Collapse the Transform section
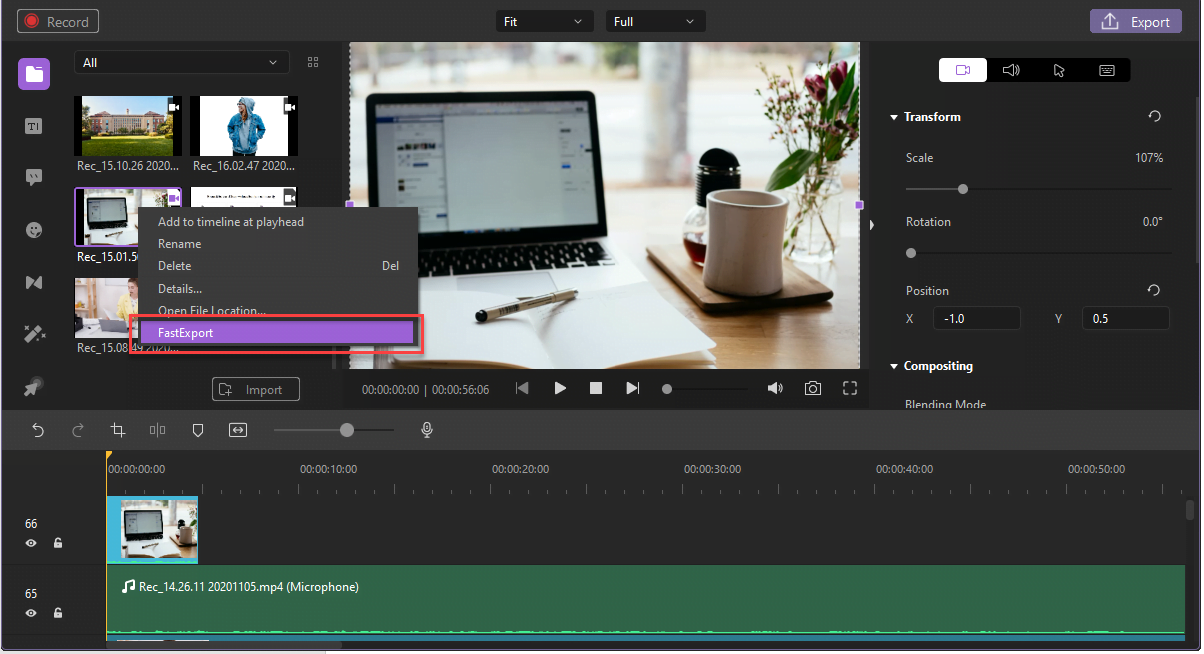This screenshot has height=654, width=1204. 894,117
